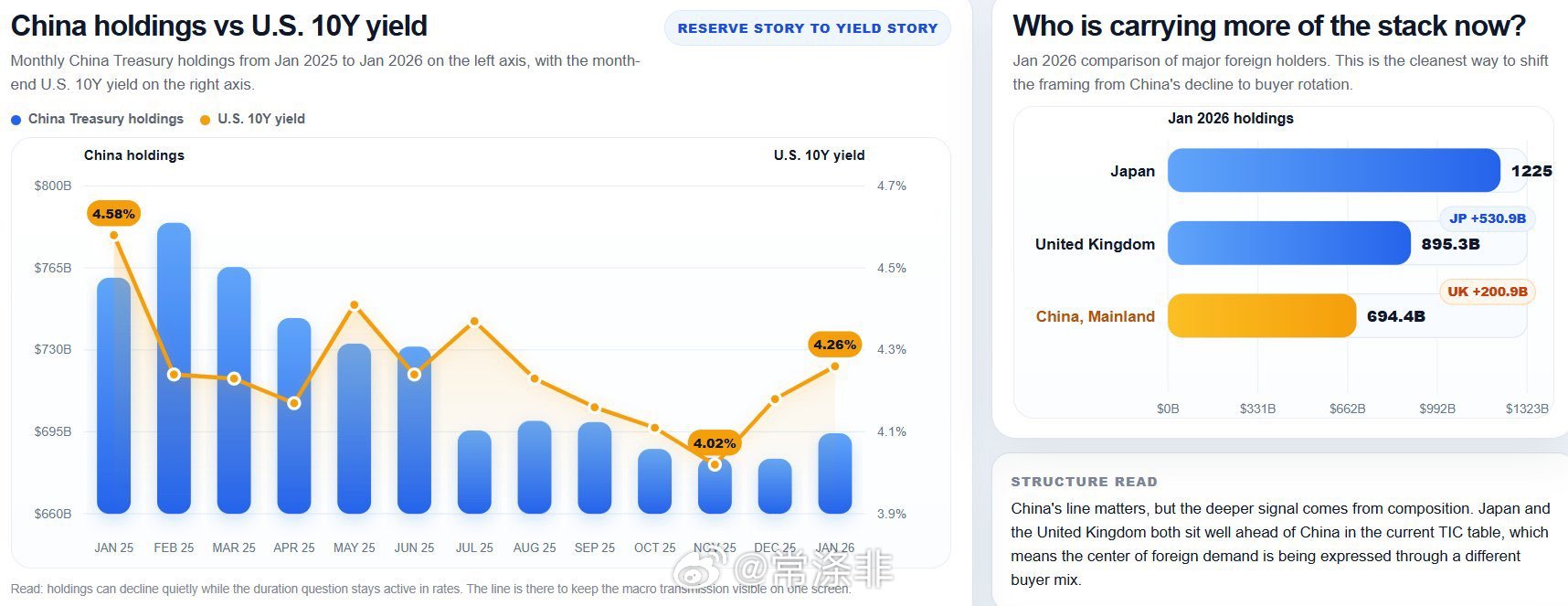Screen dimensions: 1568x606
Task: Select the MAY 25 yield data point
Action: (355, 305)
